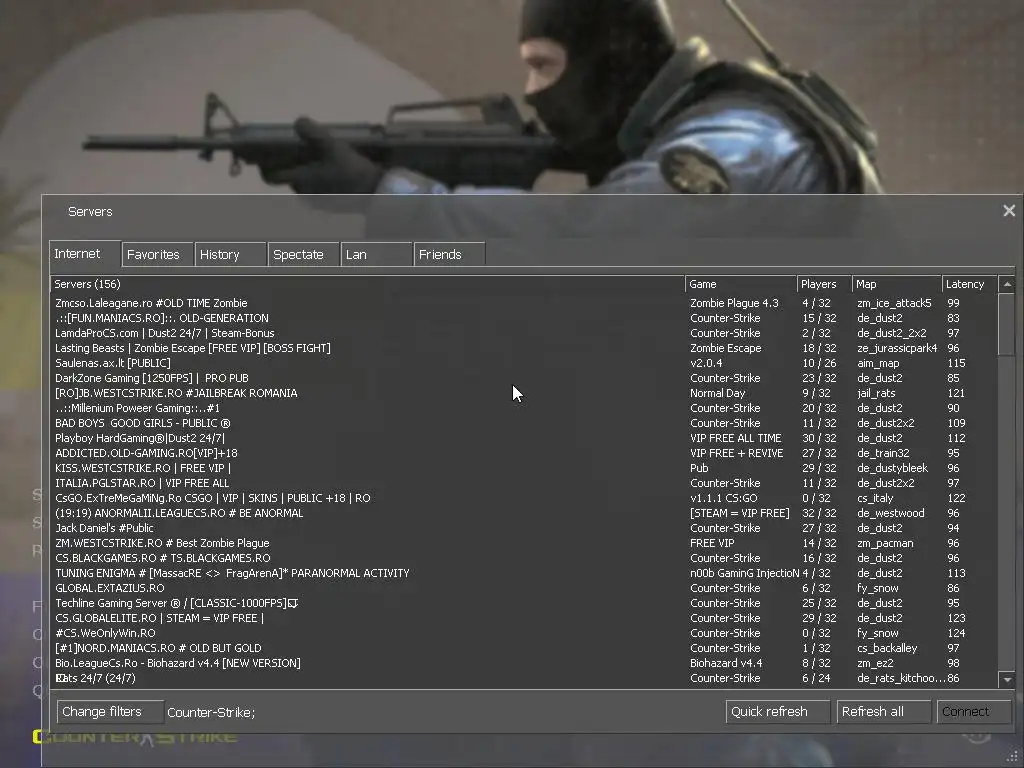Image resolution: width=1024 pixels, height=768 pixels.
Task: Sort list by Latency column header
Action: pyautogui.click(x=970, y=284)
